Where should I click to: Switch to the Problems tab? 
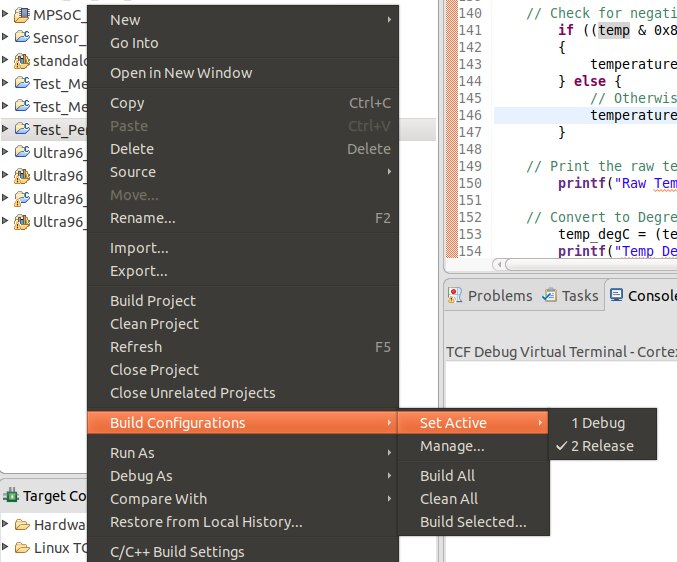click(490, 296)
